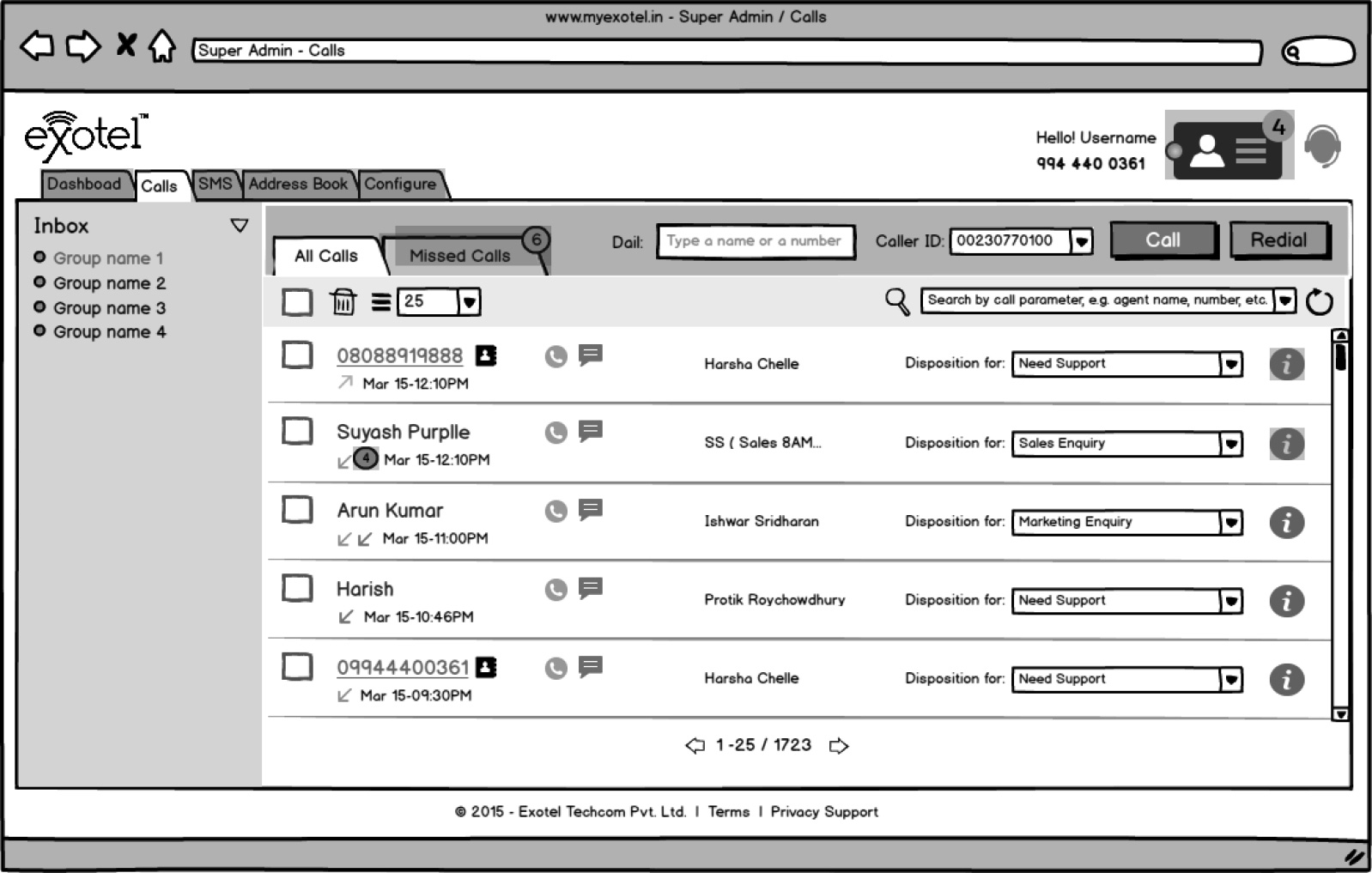Collapse the Inbox panel arrow

coord(240,226)
